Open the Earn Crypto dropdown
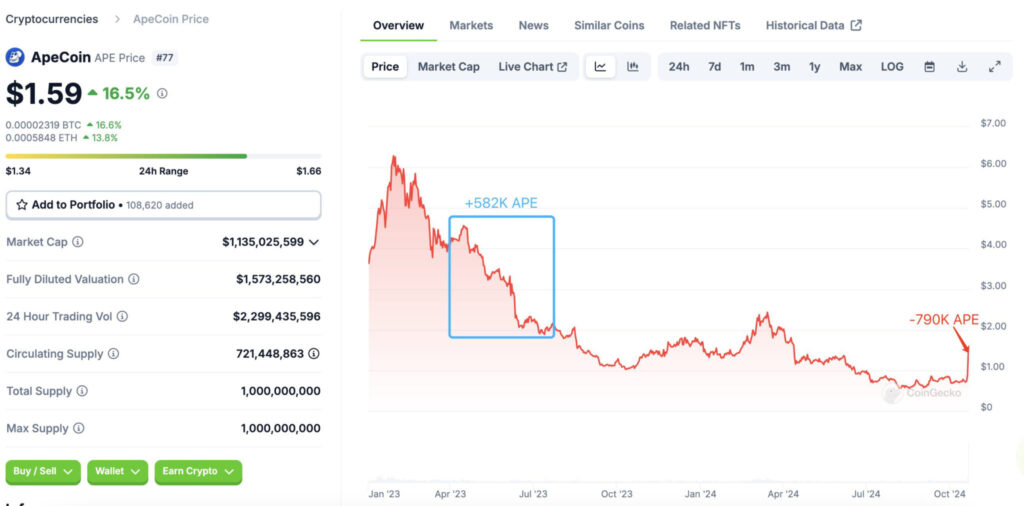The height and width of the screenshot is (506, 1024). coord(198,471)
